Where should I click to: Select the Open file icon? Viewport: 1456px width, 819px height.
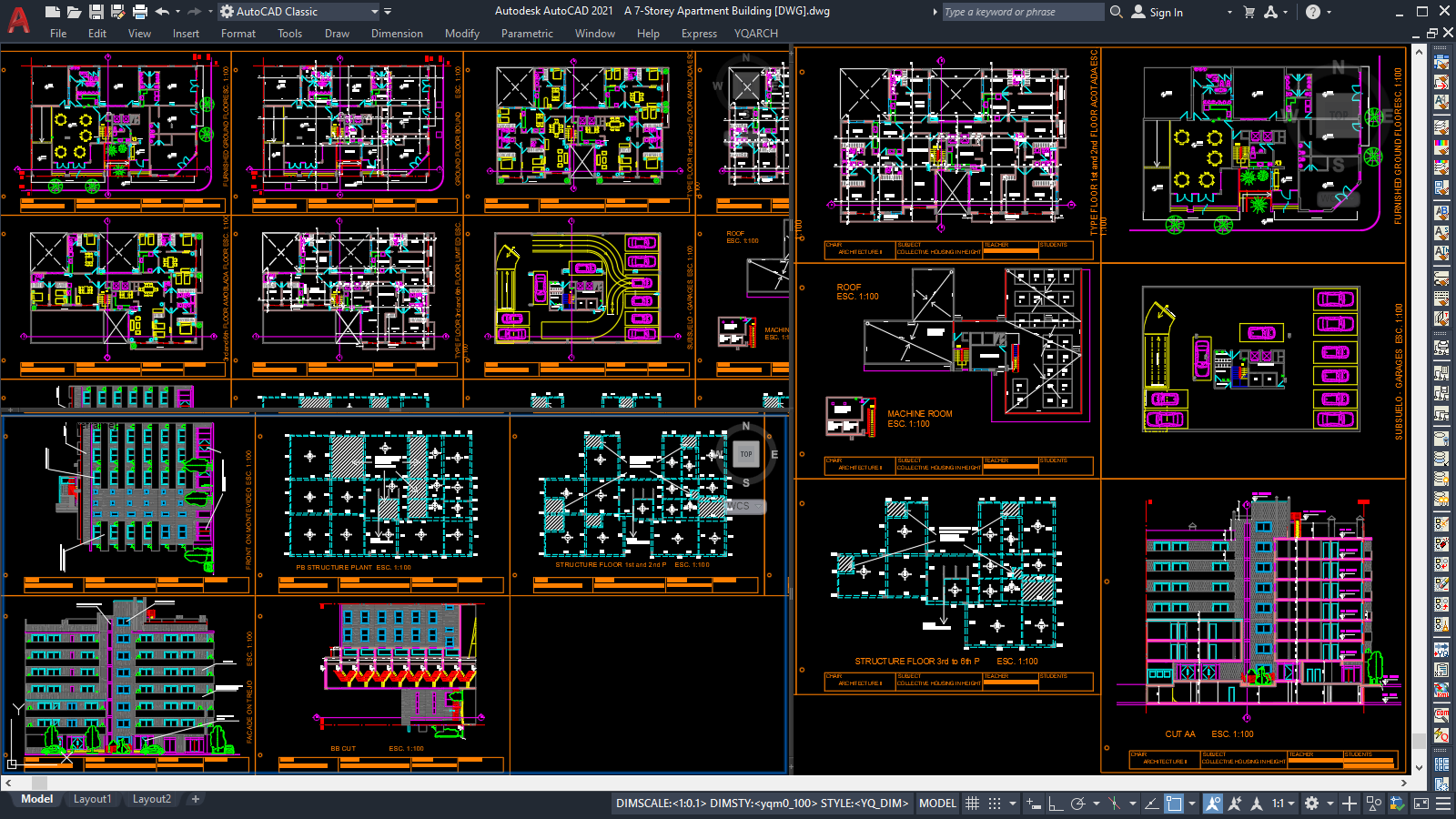(75, 12)
